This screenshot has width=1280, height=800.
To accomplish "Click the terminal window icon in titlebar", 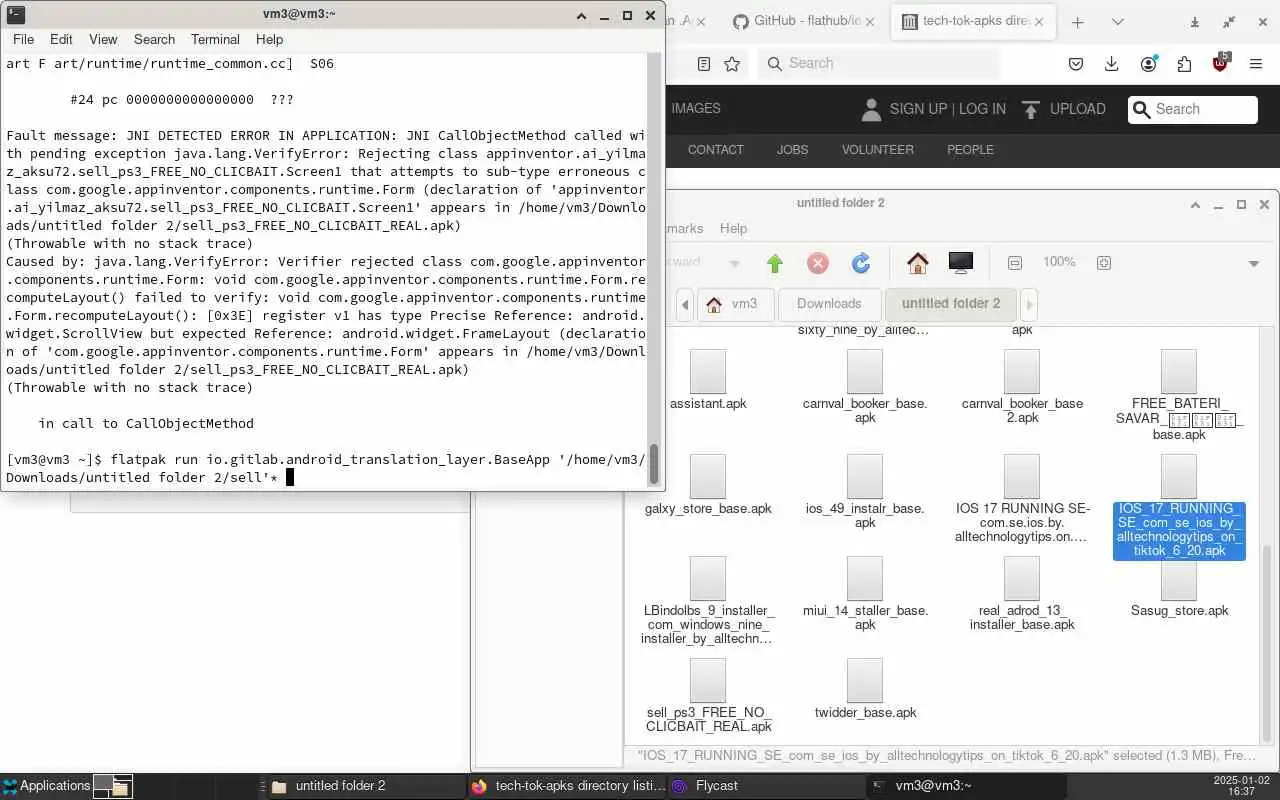I will (x=15, y=14).
